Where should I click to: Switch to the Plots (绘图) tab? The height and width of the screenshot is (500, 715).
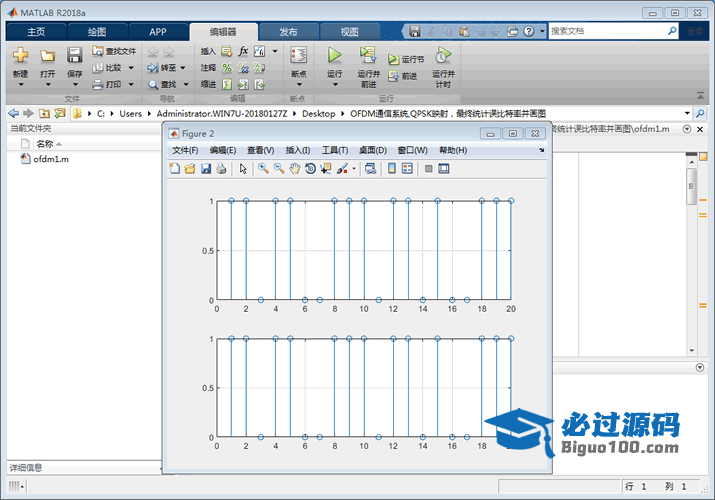point(97,32)
